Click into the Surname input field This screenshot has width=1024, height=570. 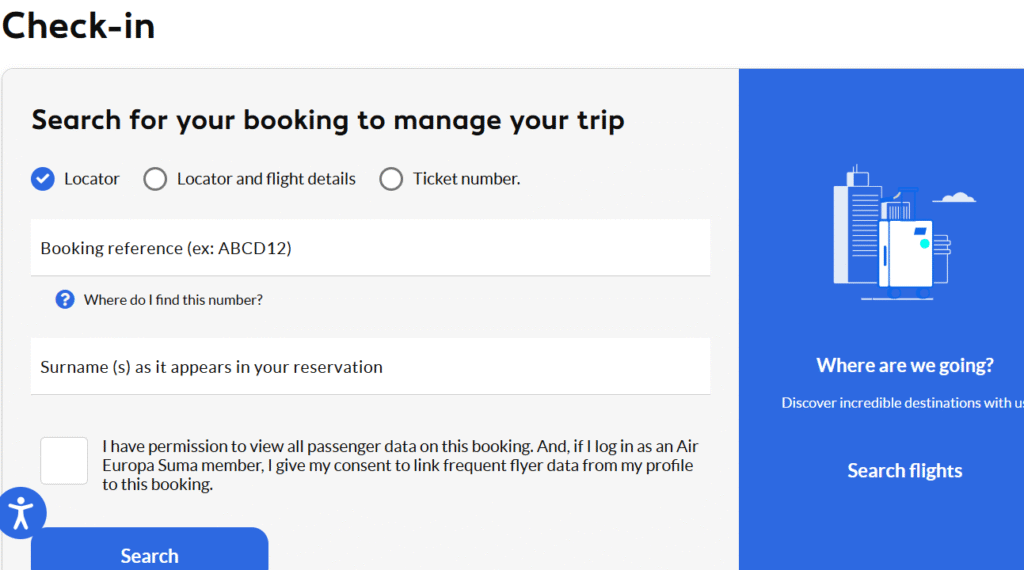370,367
